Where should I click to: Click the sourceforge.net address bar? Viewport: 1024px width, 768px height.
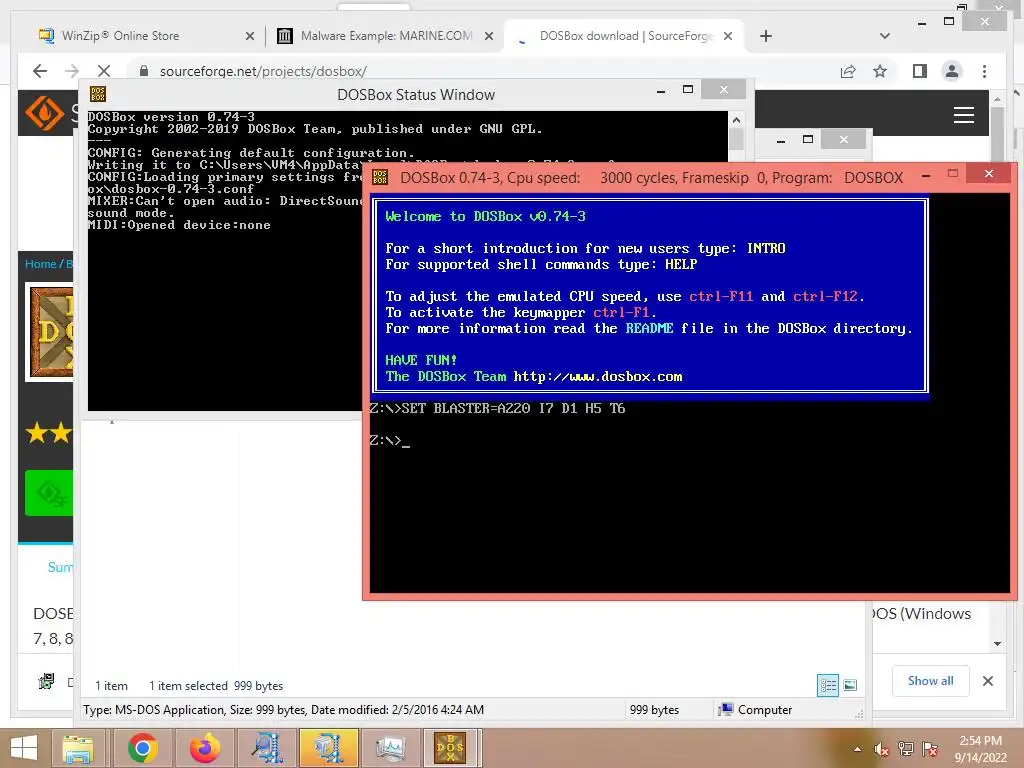[483, 71]
